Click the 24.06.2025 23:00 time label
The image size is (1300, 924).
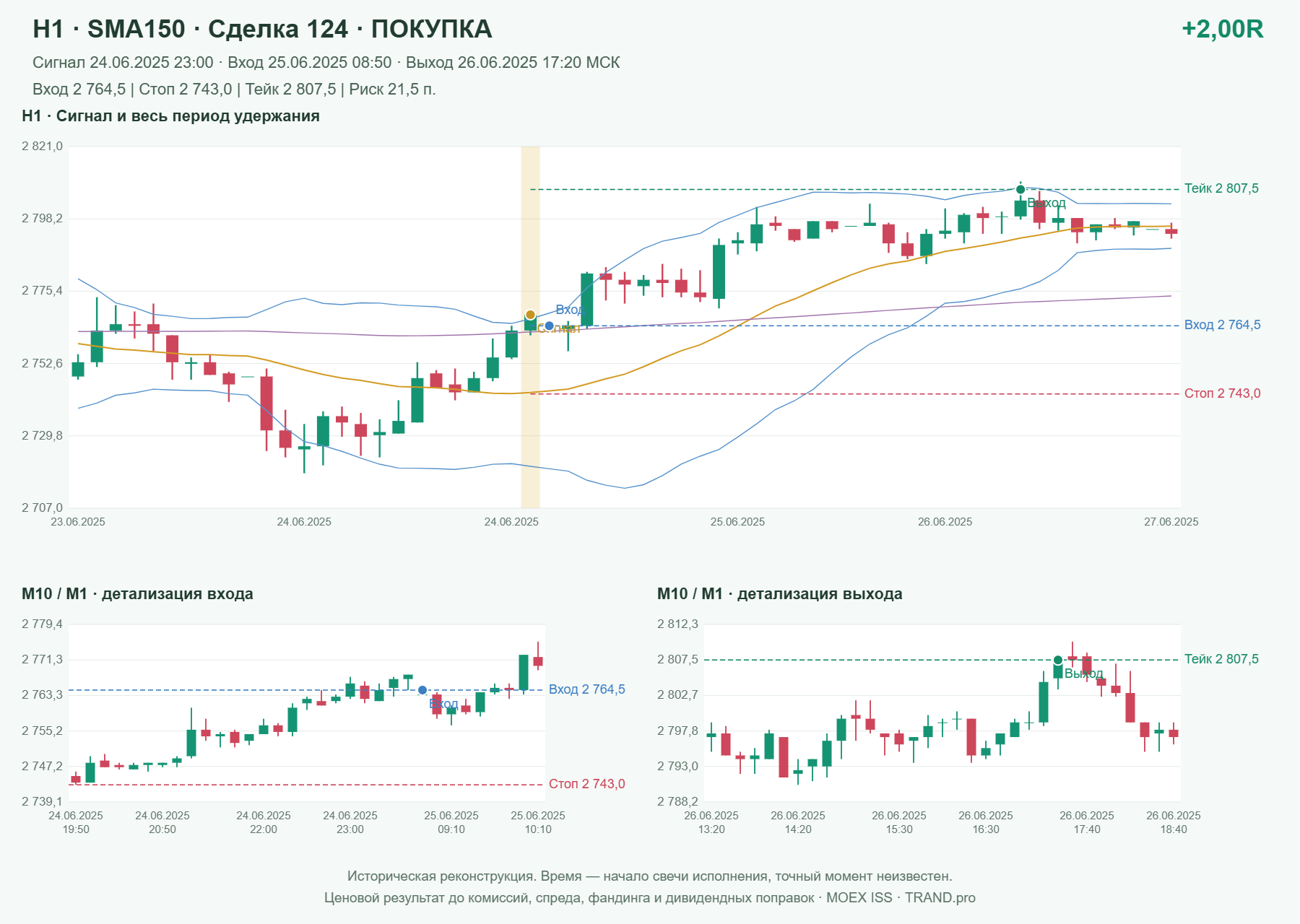[x=350, y=822]
